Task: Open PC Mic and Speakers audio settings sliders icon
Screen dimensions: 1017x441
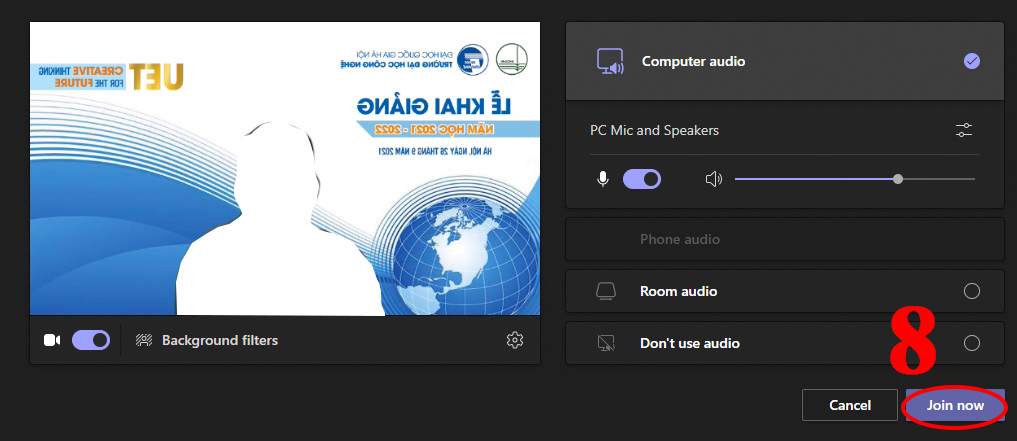Action: 963,130
